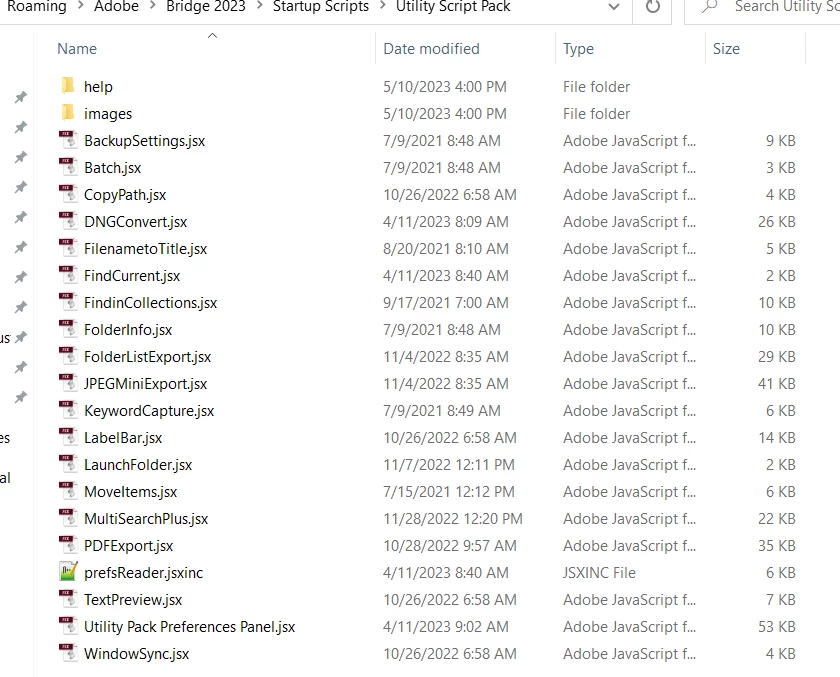
Task: Expand the chevron after Roaming breadcrumb
Action: click(x=80, y=6)
